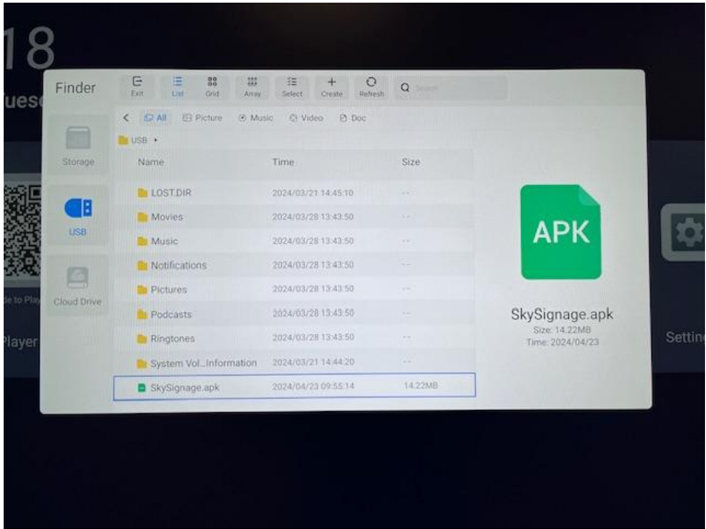This screenshot has width=706, height=529.
Task: Open the Movies folder
Action: pos(294,217)
